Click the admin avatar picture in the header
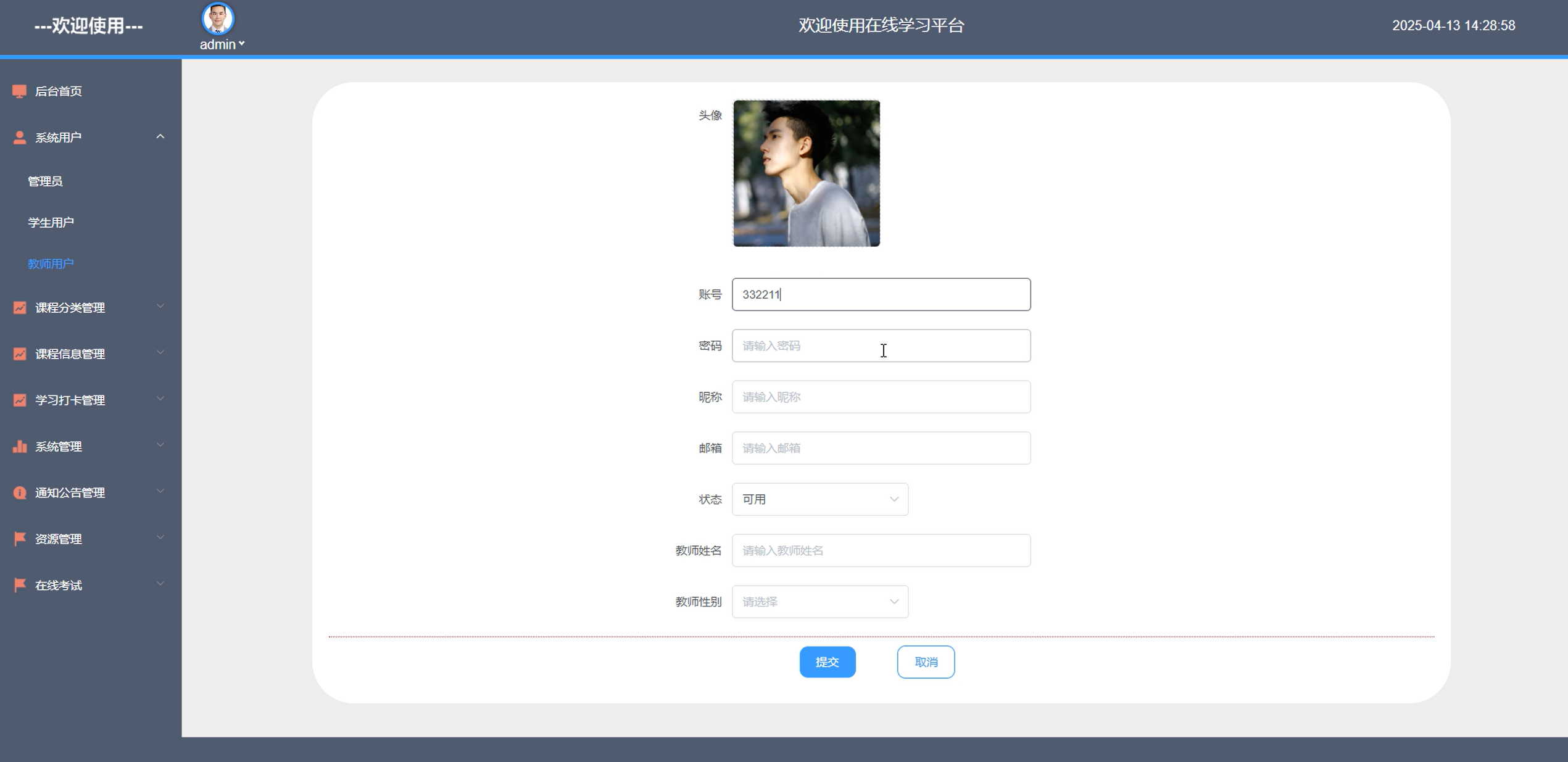The height and width of the screenshot is (762, 1568). pos(218,19)
